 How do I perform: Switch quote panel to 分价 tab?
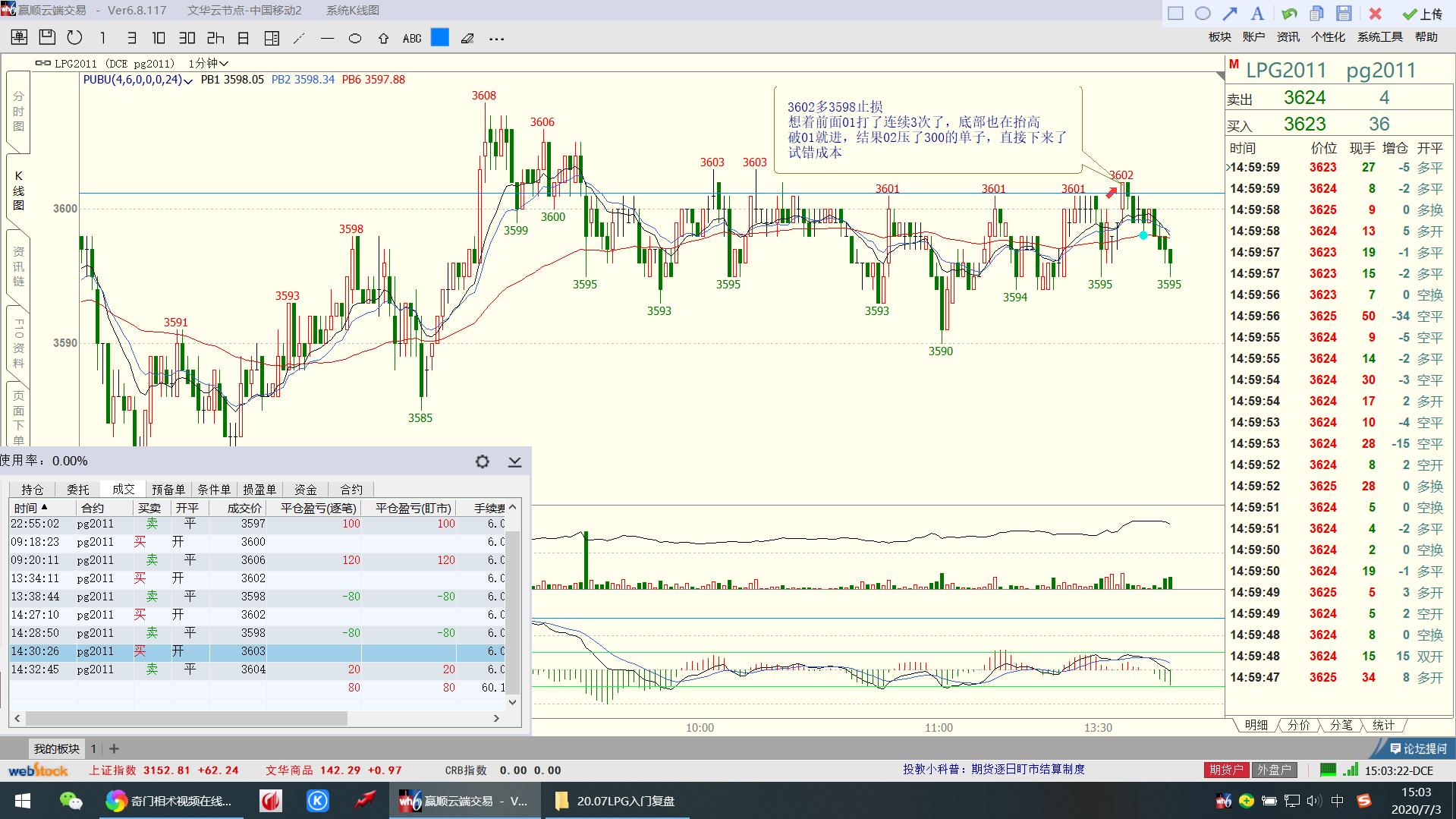click(1298, 725)
